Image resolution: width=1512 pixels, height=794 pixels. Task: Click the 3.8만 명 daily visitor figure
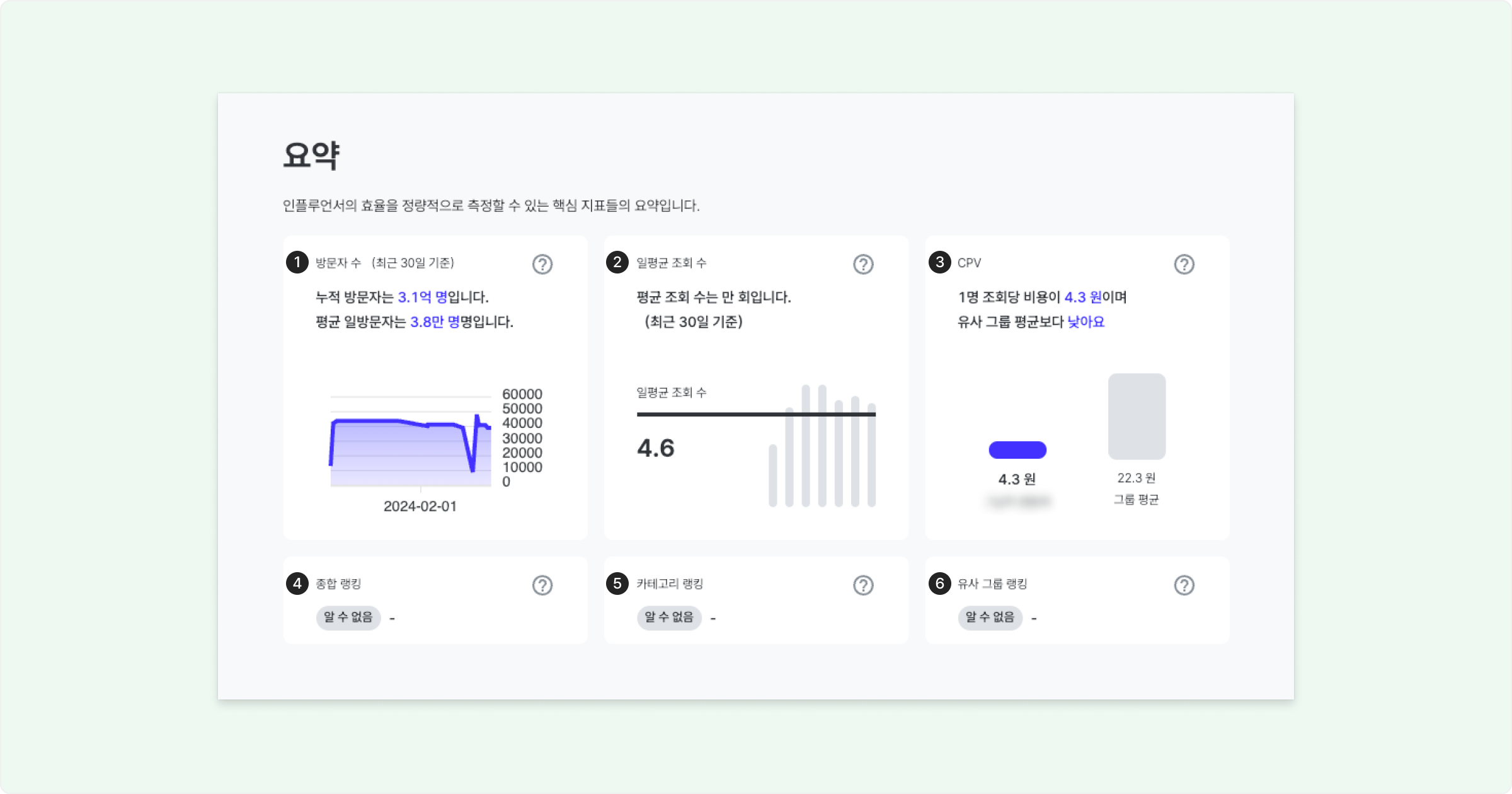click(435, 322)
